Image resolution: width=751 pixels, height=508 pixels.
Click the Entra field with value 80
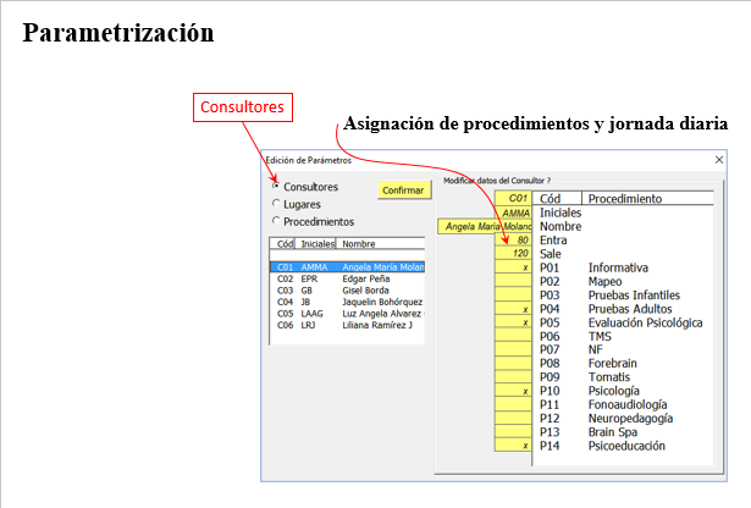[x=513, y=240]
